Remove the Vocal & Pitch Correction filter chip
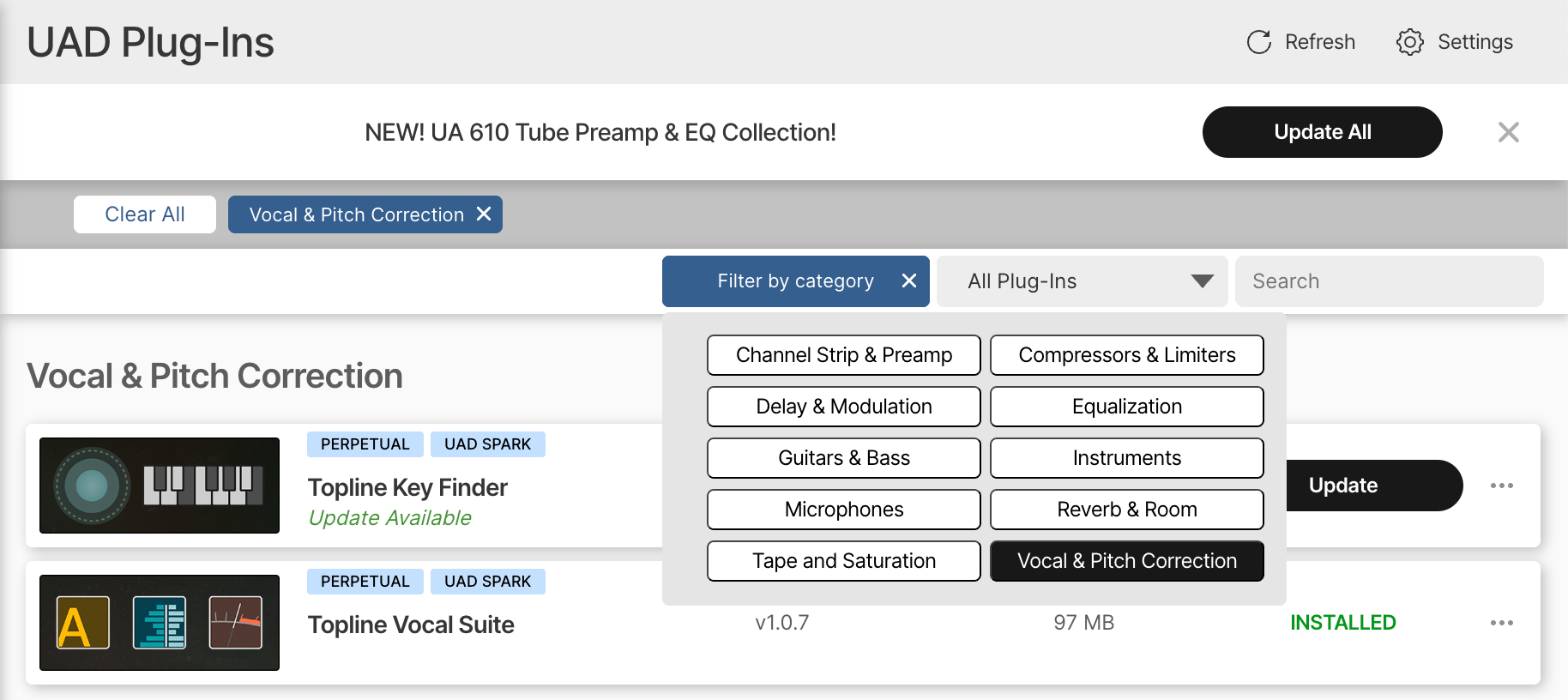The height and width of the screenshot is (700, 1568). [484, 214]
